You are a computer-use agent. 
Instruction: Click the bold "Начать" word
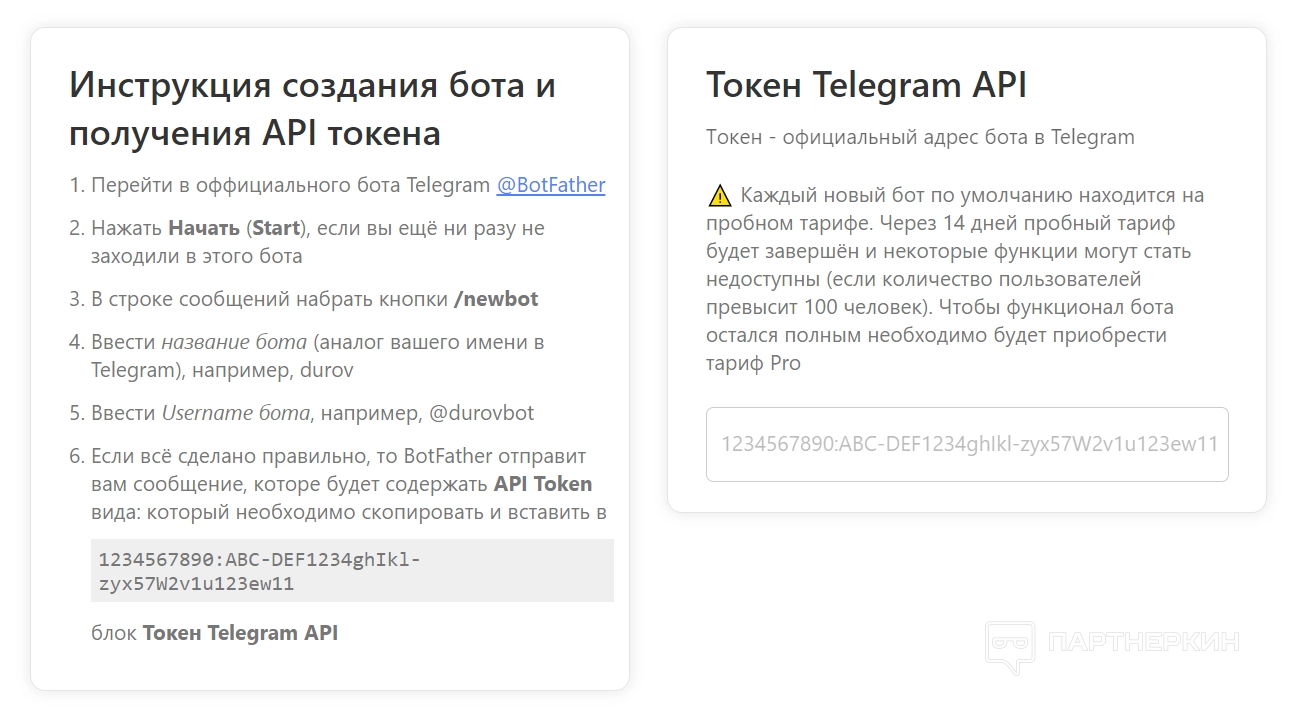pyautogui.click(x=204, y=228)
